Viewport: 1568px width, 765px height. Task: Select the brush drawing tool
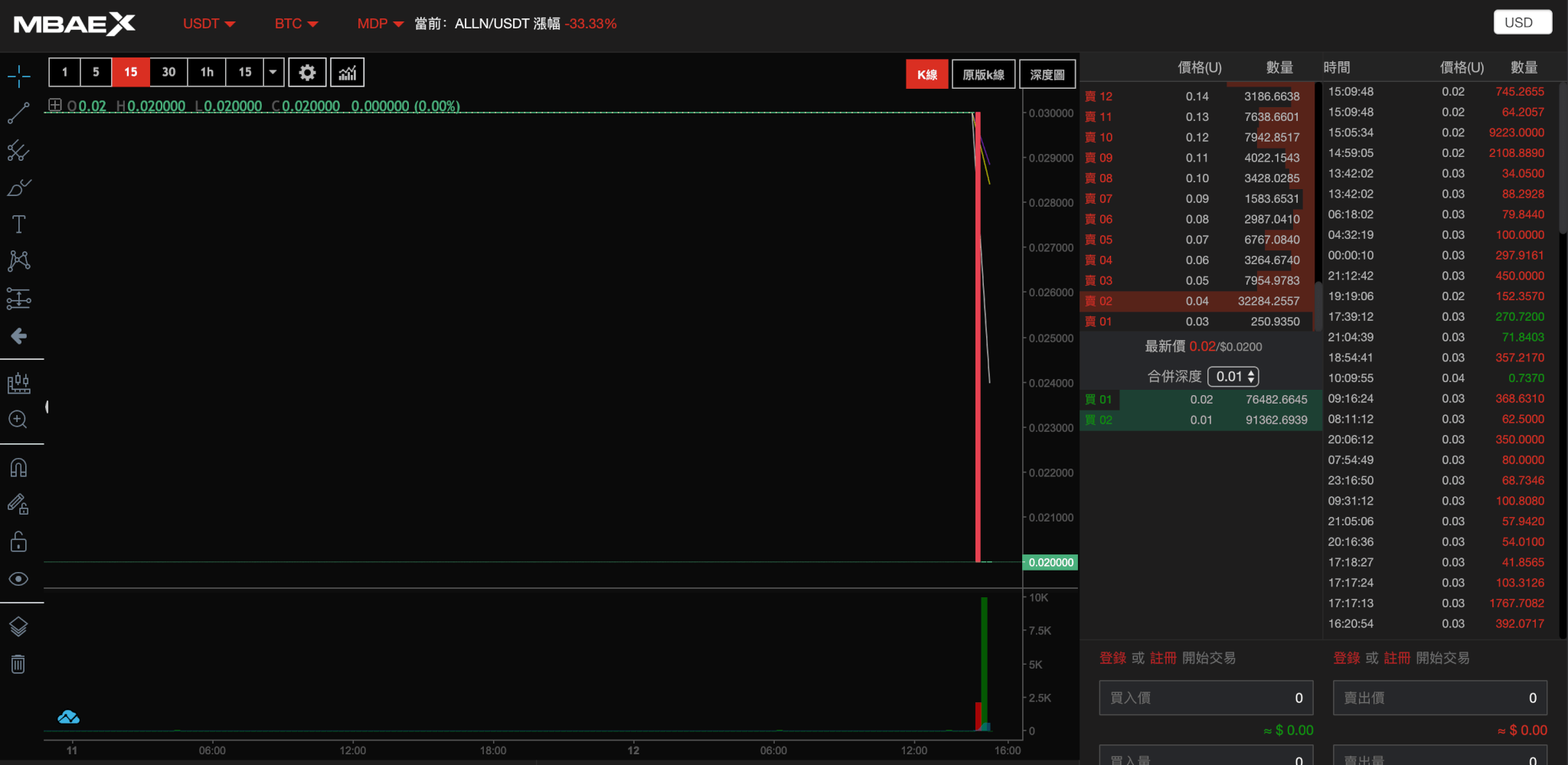pos(18,188)
